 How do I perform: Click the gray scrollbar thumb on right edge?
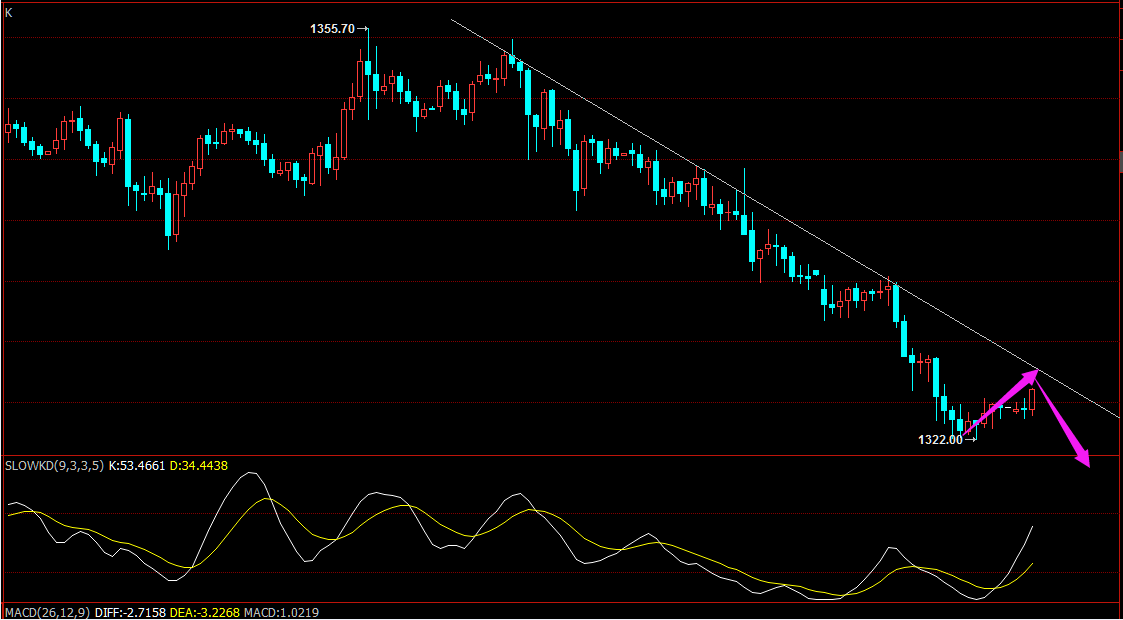[x=1120, y=162]
